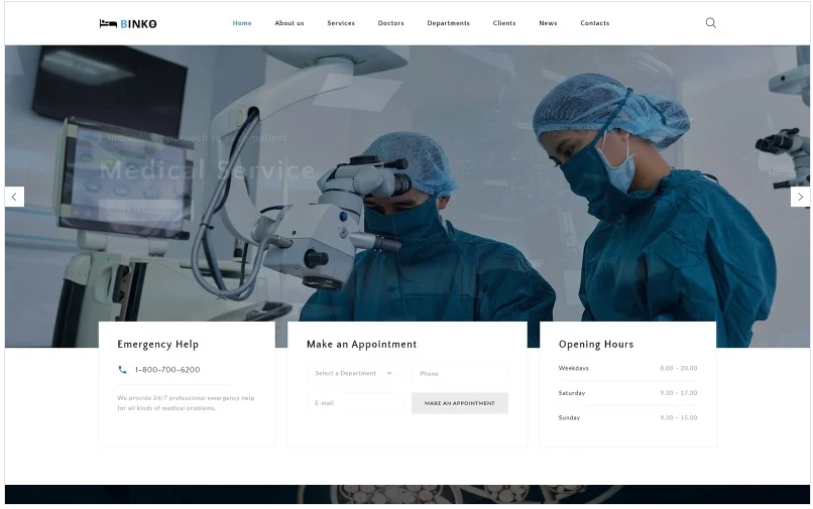Select the Clients menu link
The image size is (813, 509).
coord(504,23)
